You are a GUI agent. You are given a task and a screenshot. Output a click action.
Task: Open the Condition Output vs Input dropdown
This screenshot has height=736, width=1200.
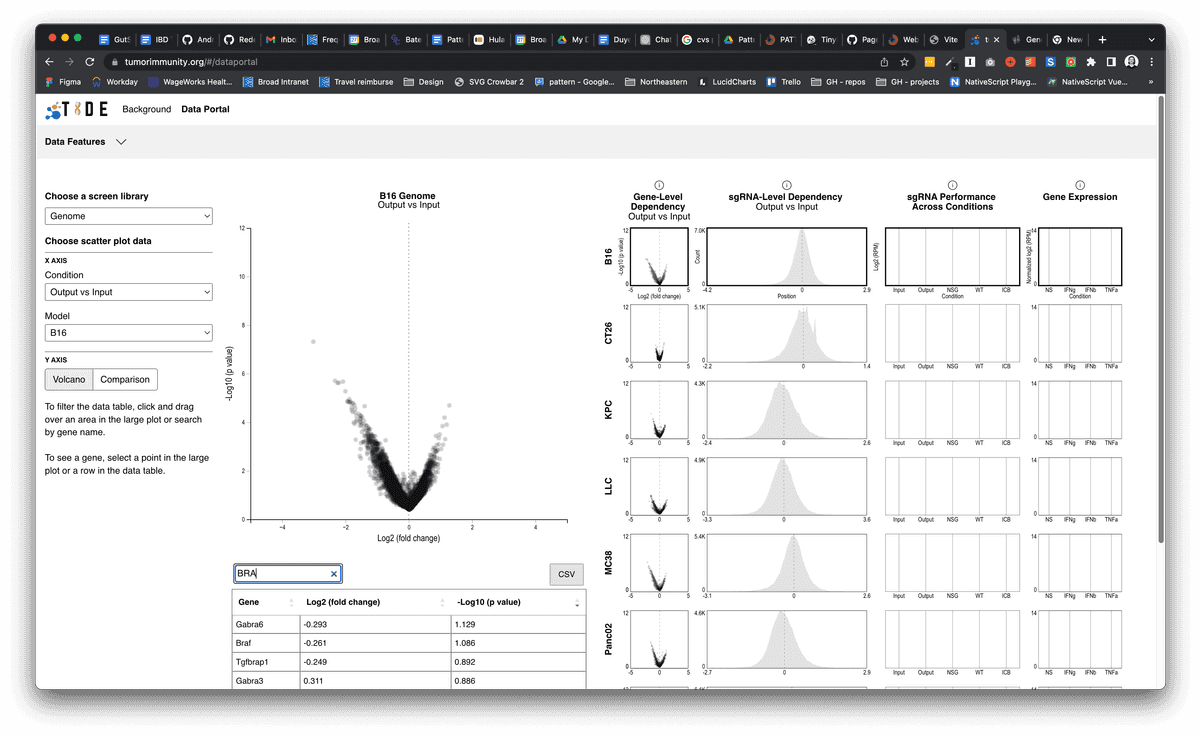[x=129, y=292]
